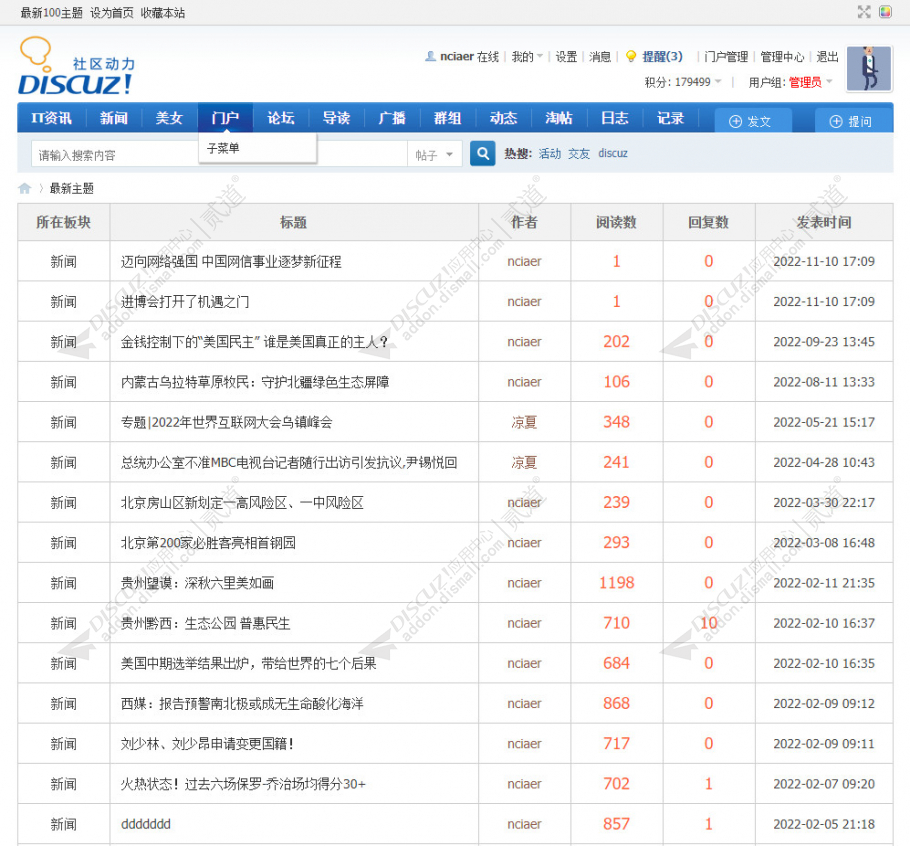Focus the search input field

tap(219, 155)
